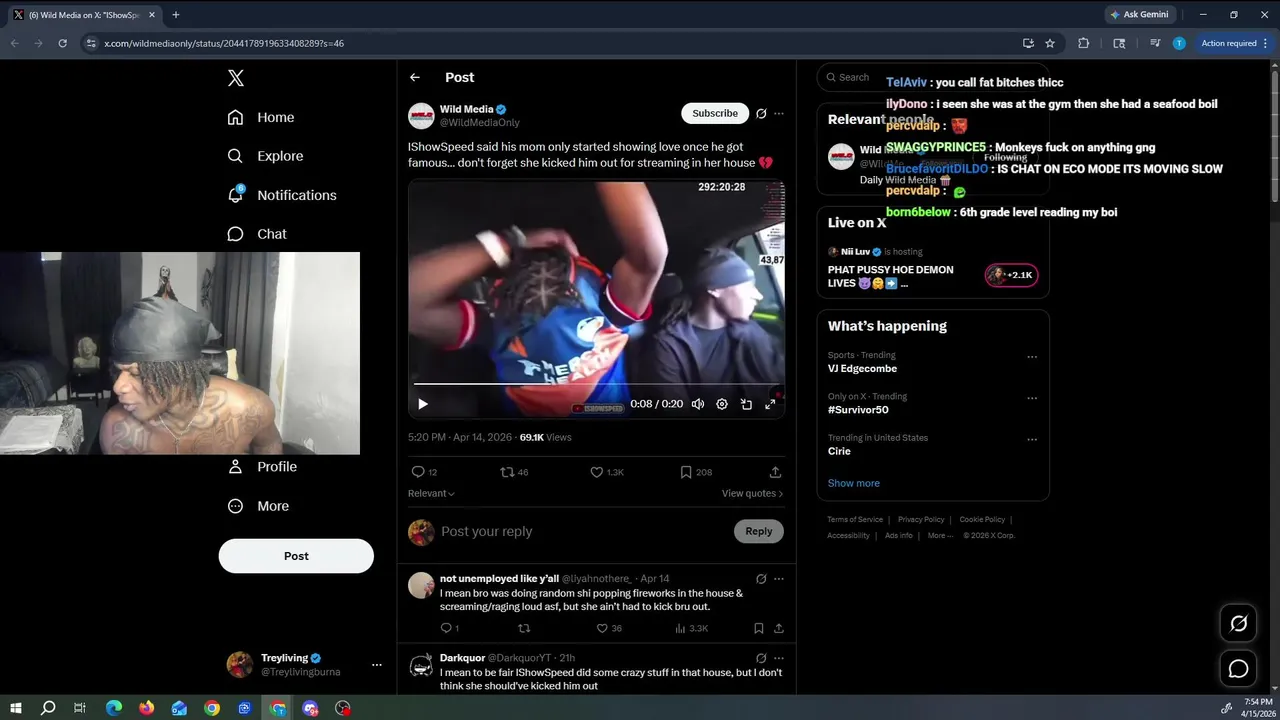The width and height of the screenshot is (1280, 720).
Task: Open options for Cirie trend
Action: (1032, 439)
